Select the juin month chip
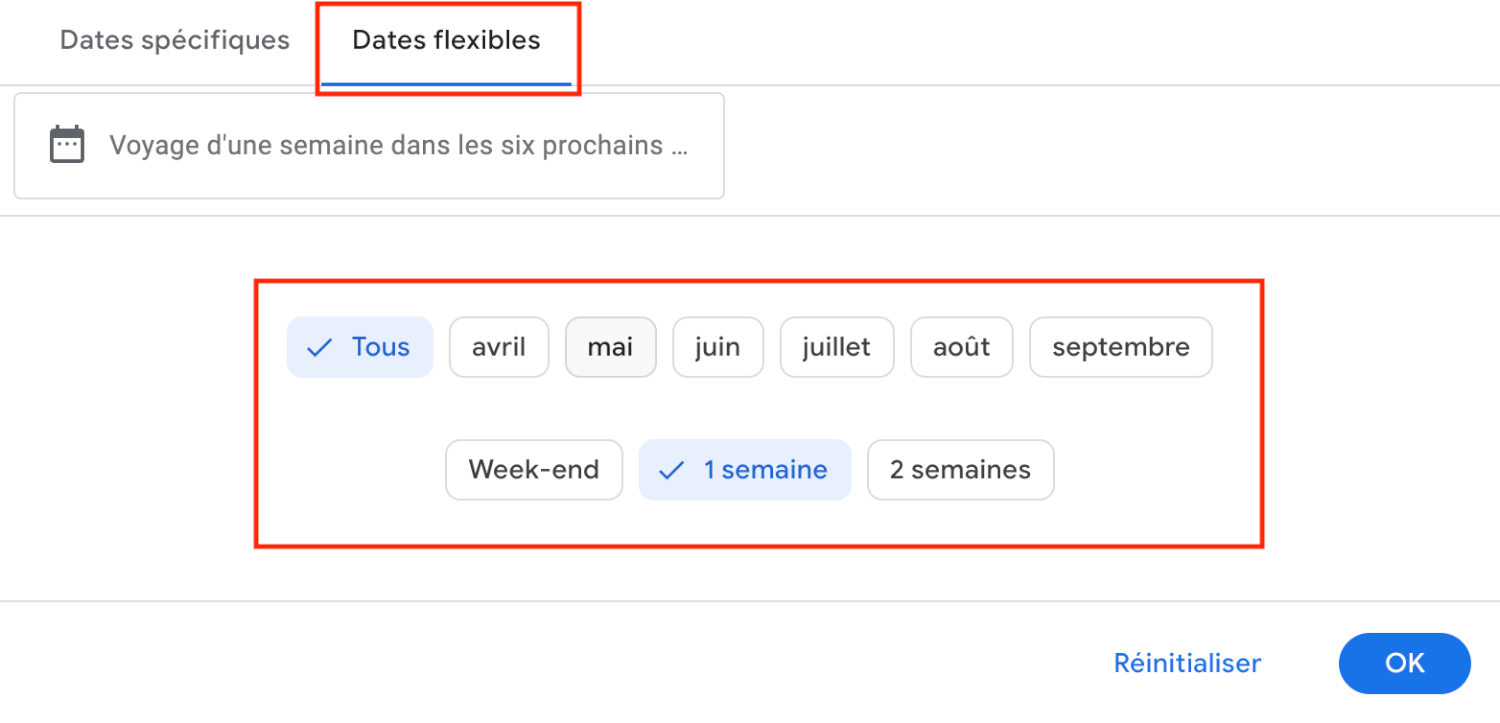This screenshot has height=723, width=1500. click(x=718, y=347)
